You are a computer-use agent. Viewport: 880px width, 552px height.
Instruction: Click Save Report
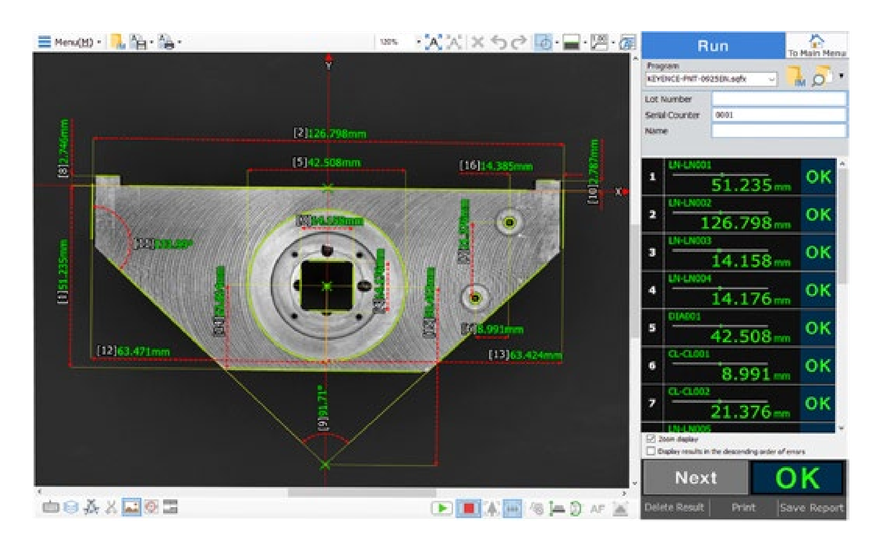(812, 507)
